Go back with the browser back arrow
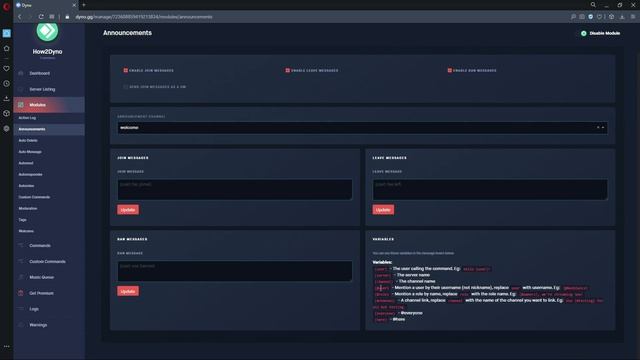The width and height of the screenshot is (640, 360). [x=20, y=17]
